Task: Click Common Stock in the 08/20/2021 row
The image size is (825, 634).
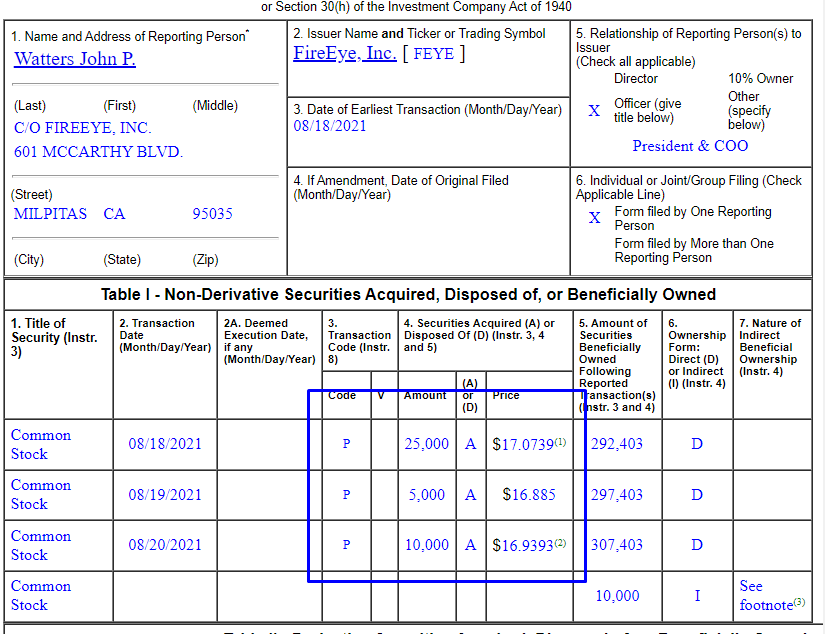Action: point(41,546)
